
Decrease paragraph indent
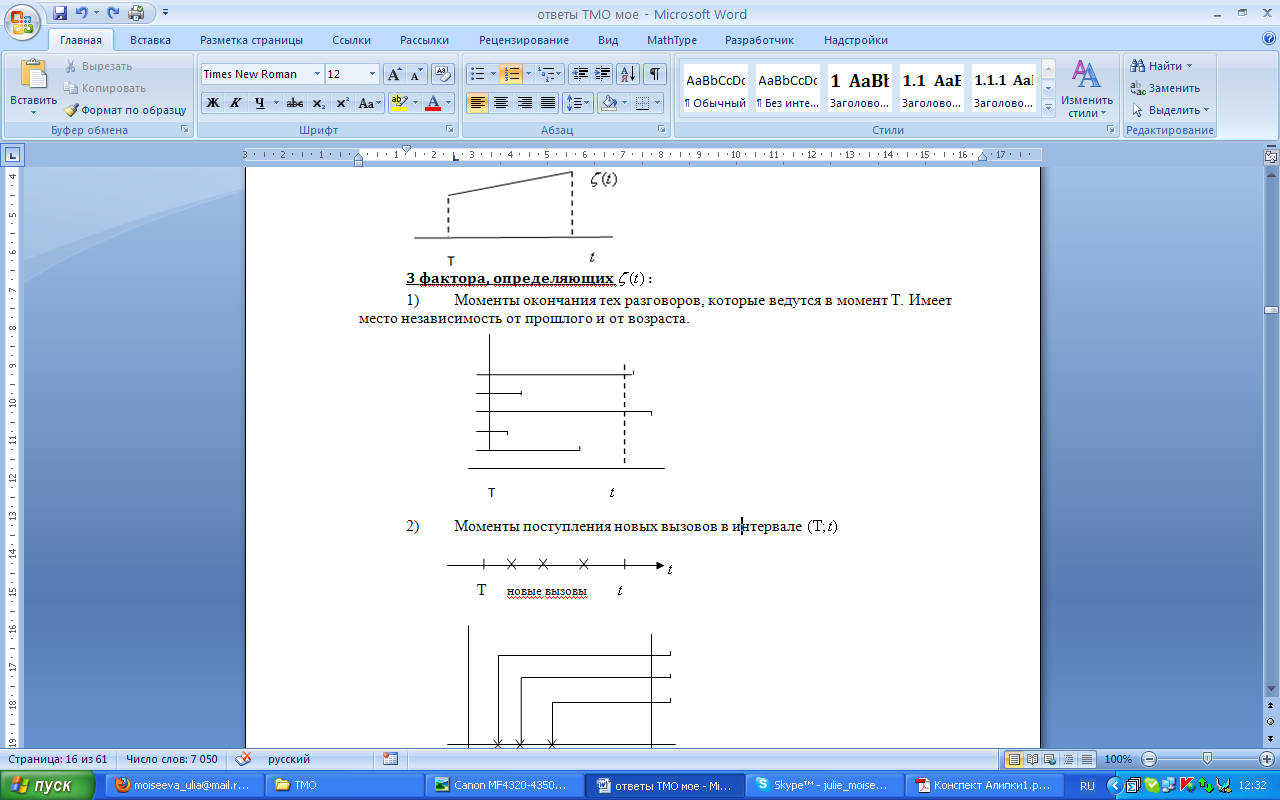(580, 74)
